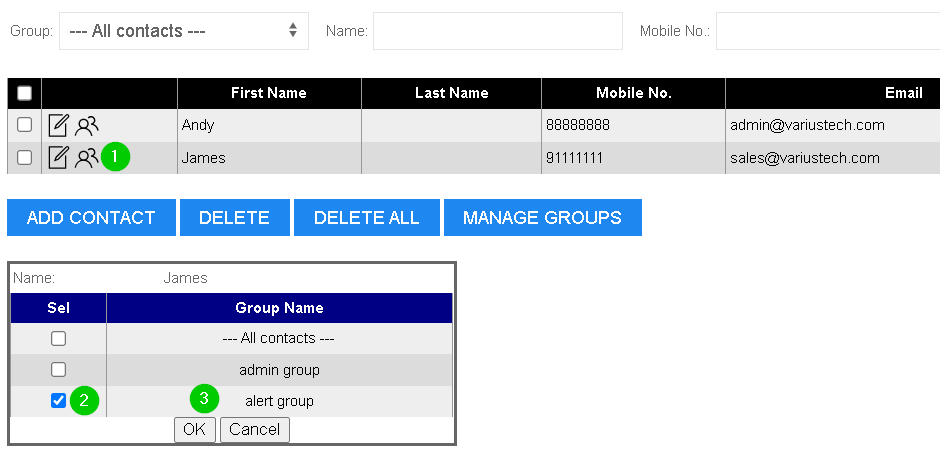
Task: Click the 'Sel' header in the dialog
Action: pos(58,308)
